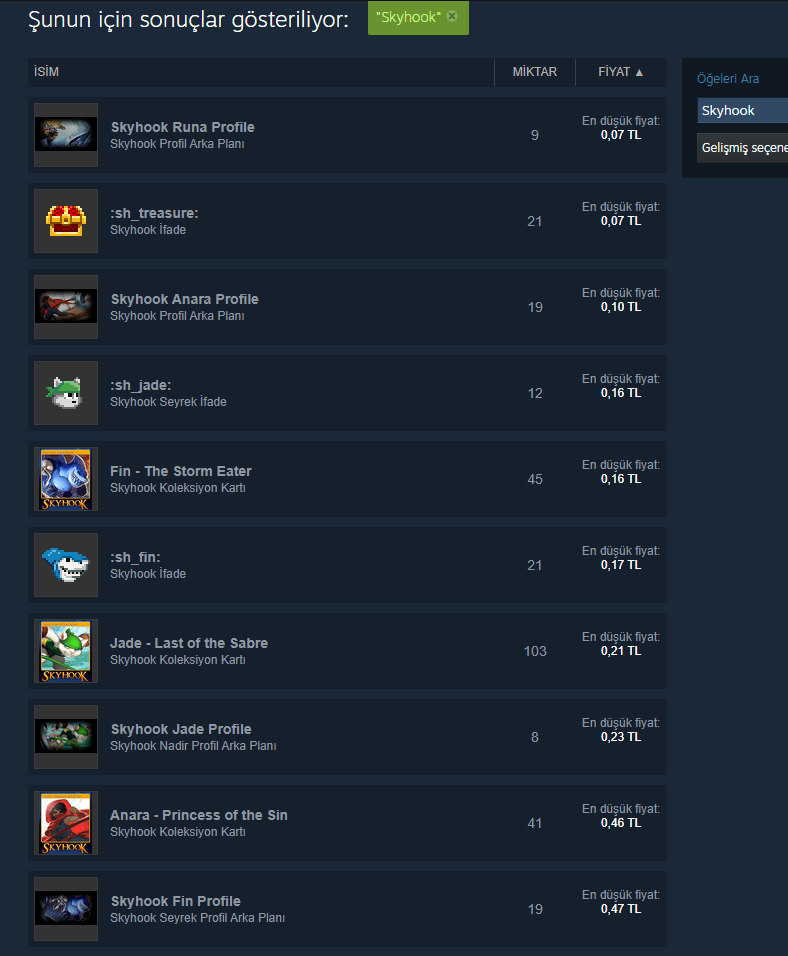Click the :sh_fin: shark emoticon icon
The height and width of the screenshot is (956, 788).
tap(66, 565)
